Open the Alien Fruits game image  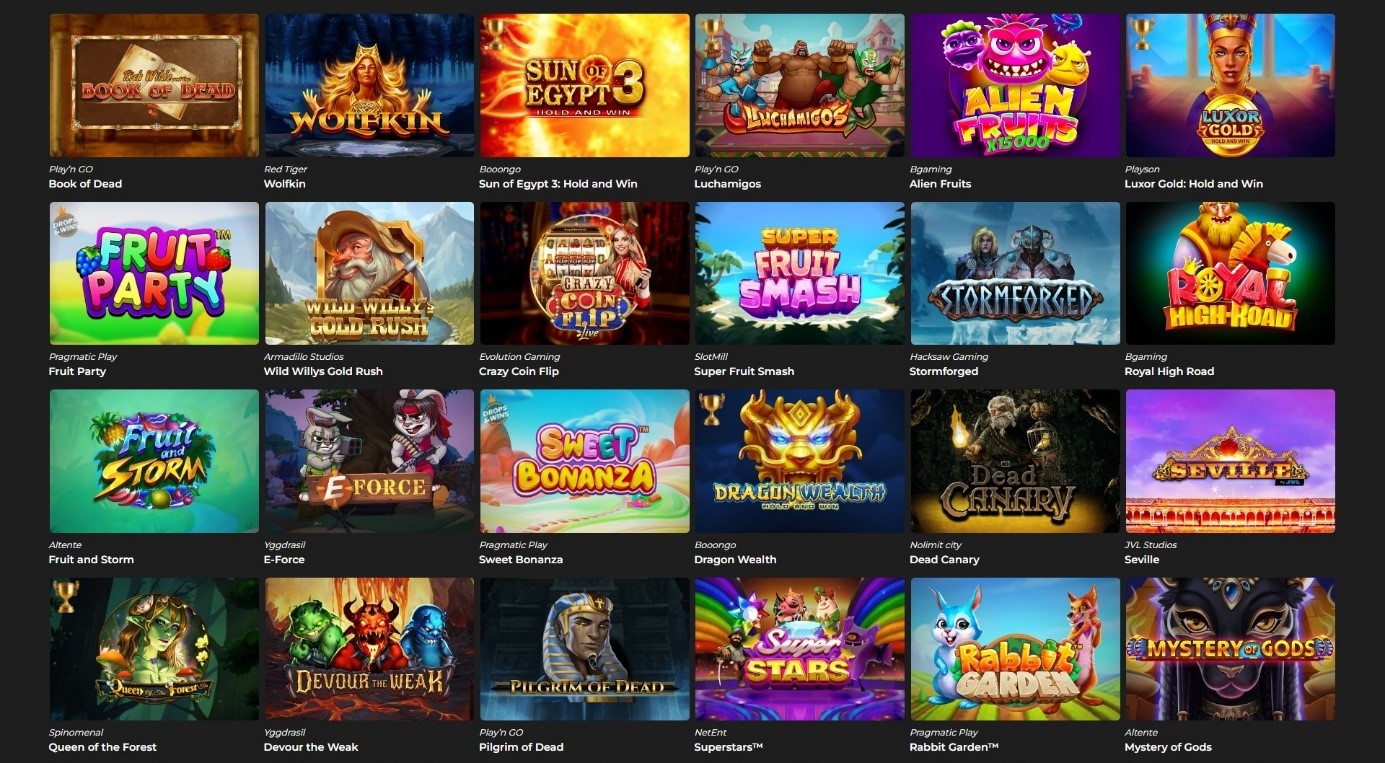pos(1015,85)
